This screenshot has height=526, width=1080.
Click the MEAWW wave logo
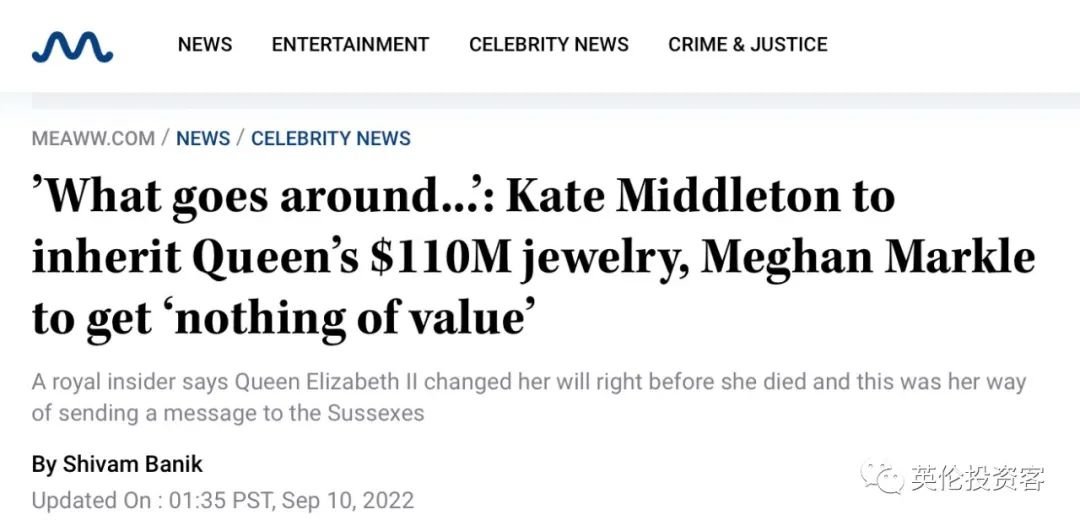click(72, 48)
